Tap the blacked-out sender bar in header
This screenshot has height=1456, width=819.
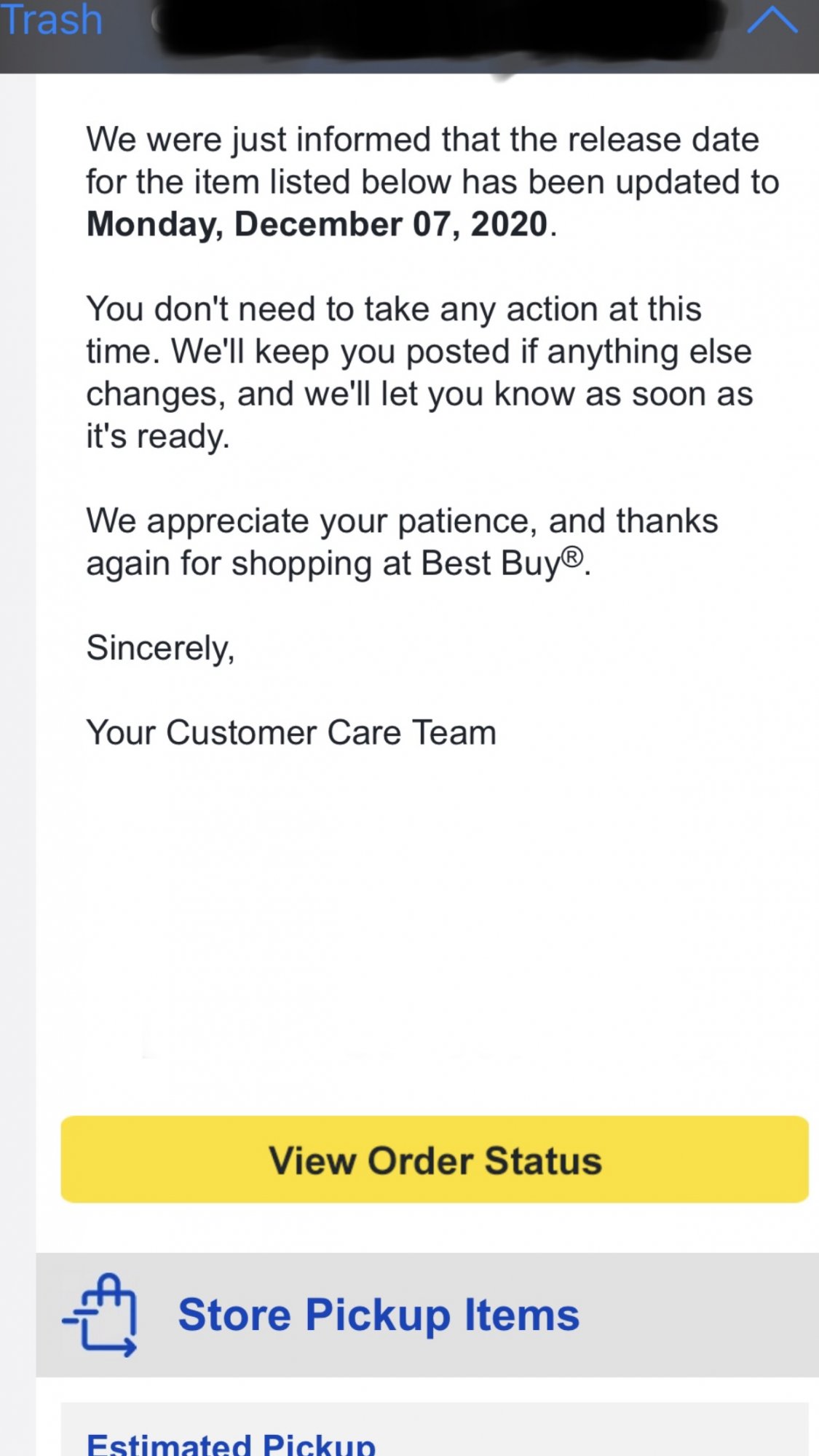click(444, 29)
